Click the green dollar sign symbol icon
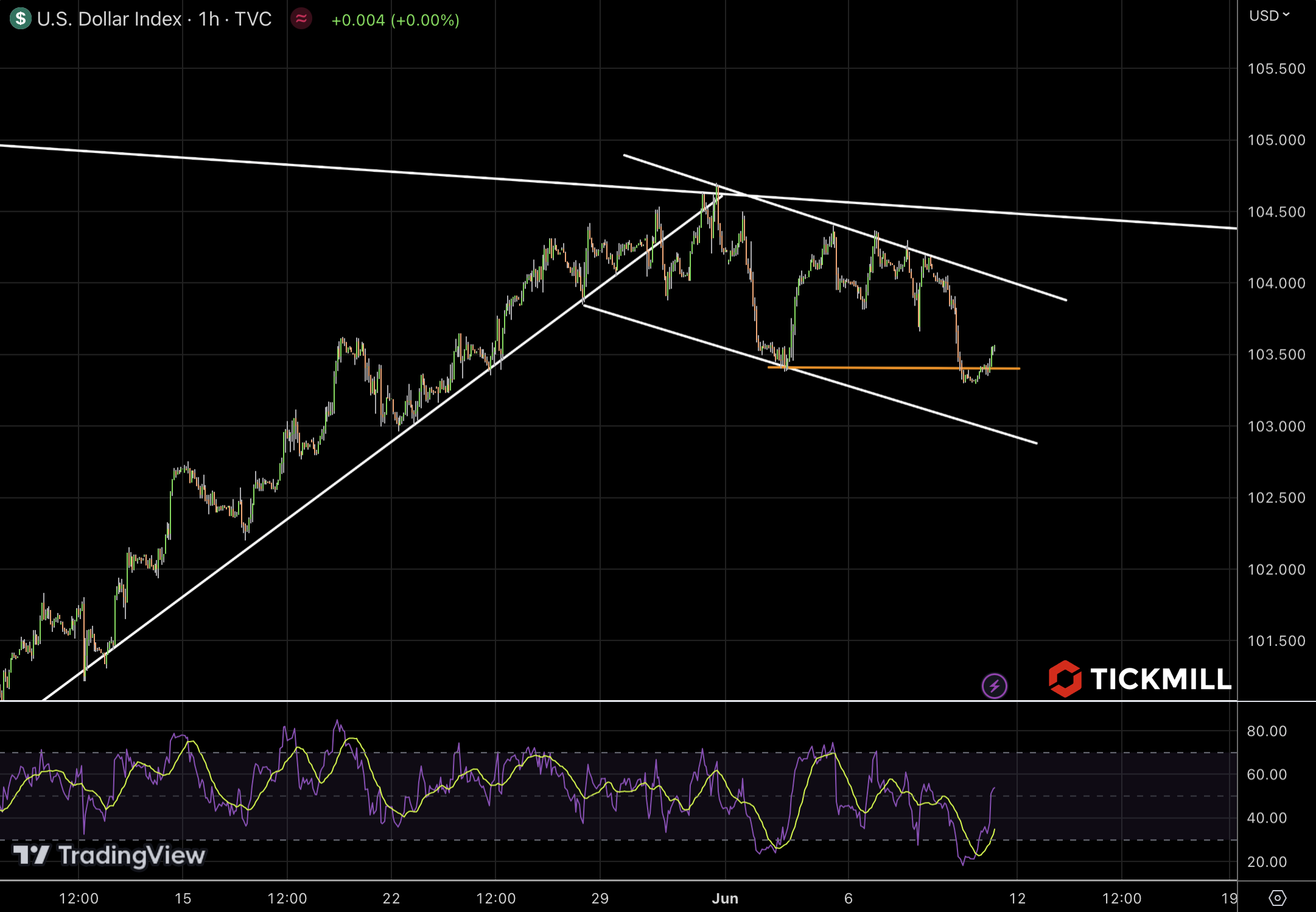 20,19
